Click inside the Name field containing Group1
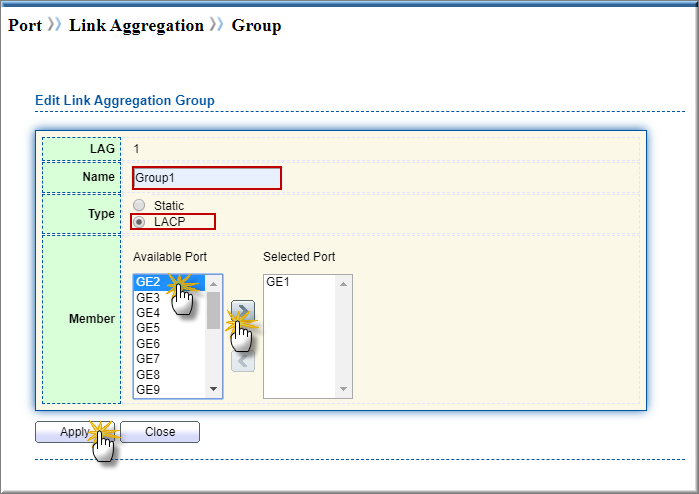699x494 pixels. pyautogui.click(x=206, y=178)
